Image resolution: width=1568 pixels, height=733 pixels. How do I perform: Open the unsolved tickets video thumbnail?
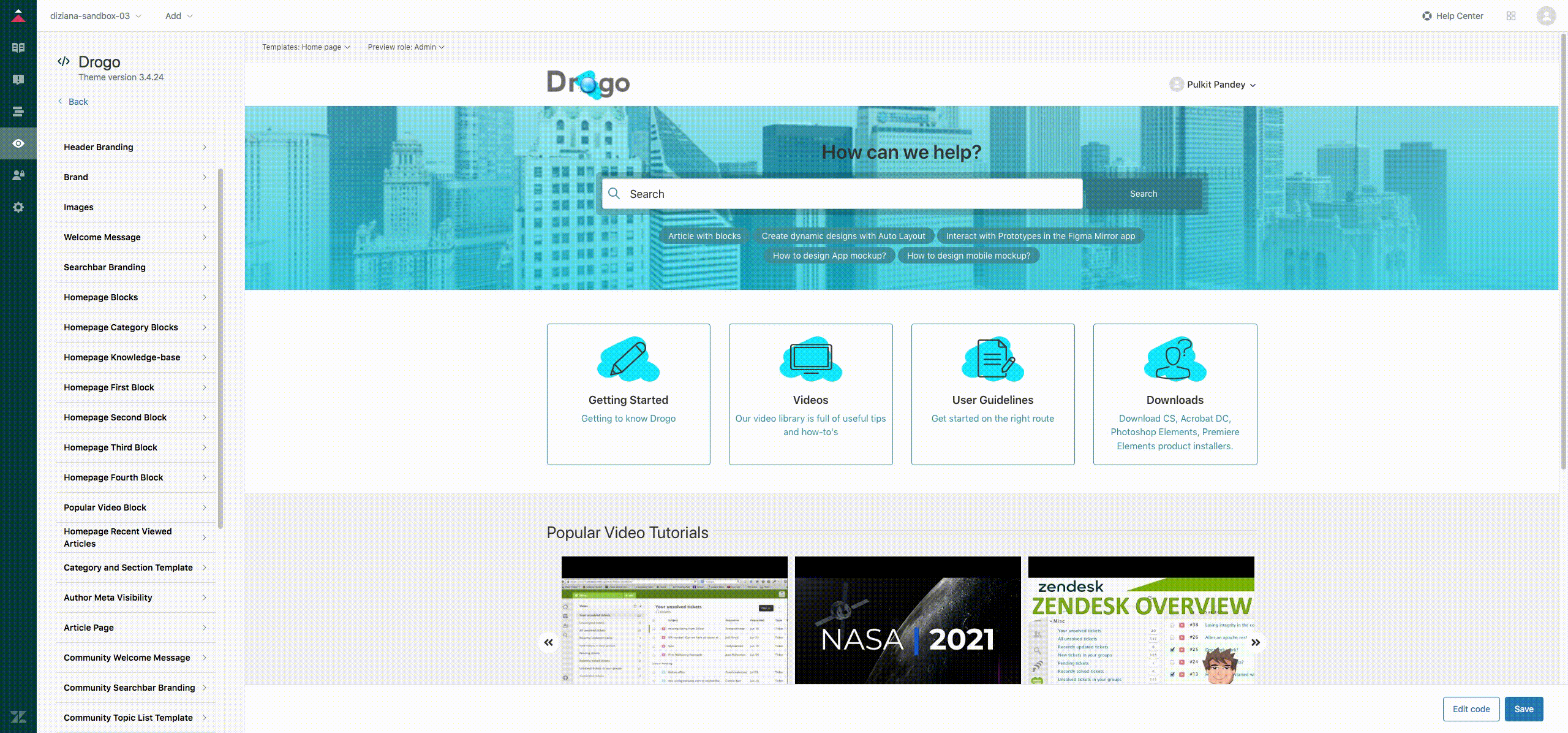tap(674, 620)
